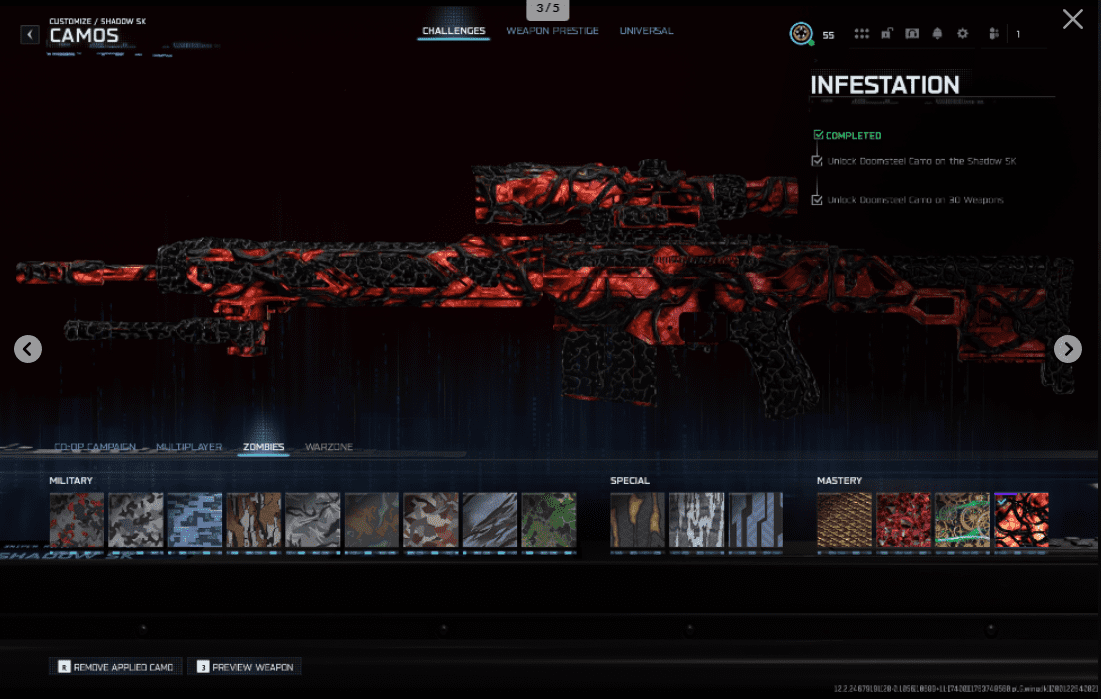1101x699 pixels.
Task: Click Remove Applied Camo button
Action: [116, 667]
